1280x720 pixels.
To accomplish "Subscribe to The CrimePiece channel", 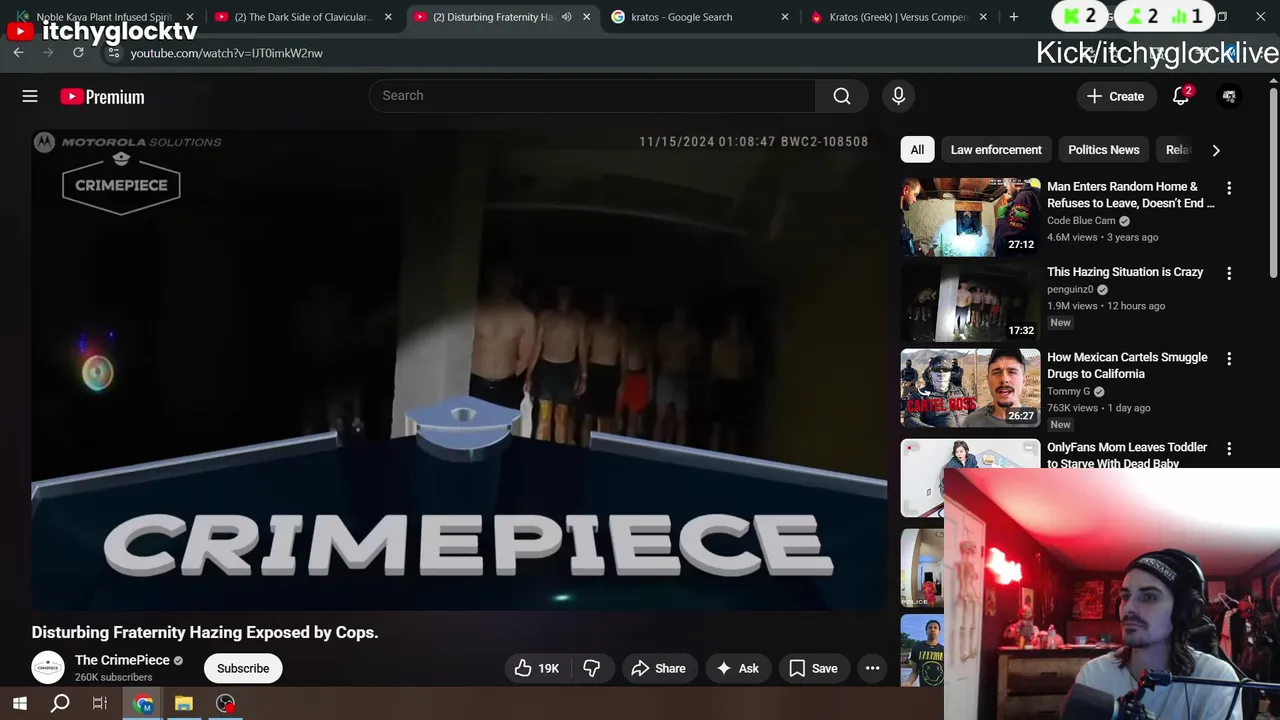I will coord(243,668).
